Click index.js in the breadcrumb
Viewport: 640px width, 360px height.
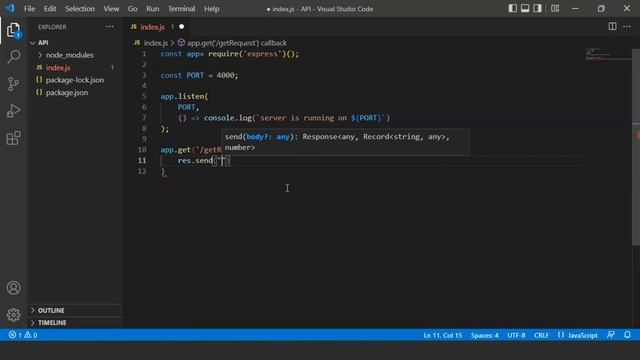(156, 43)
